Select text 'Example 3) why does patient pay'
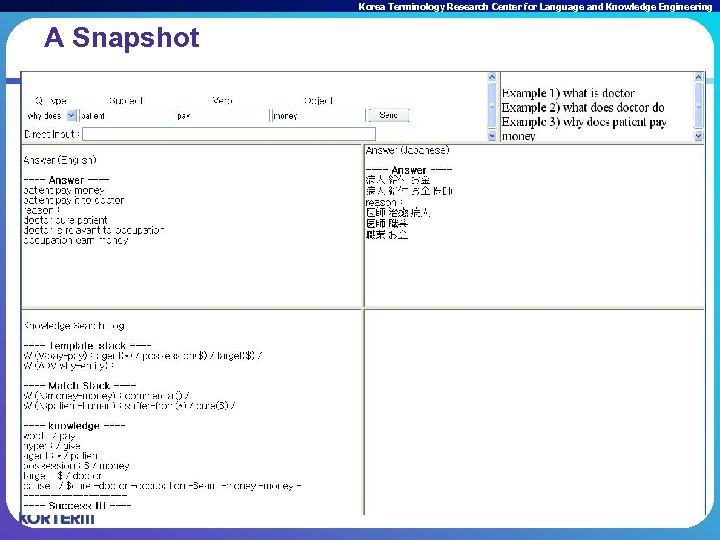 tap(584, 122)
